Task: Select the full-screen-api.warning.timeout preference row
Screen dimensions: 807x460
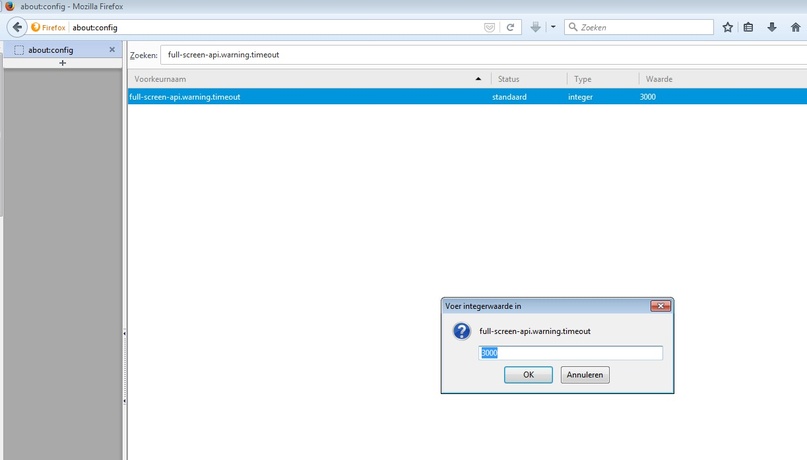Action: (x=467, y=97)
